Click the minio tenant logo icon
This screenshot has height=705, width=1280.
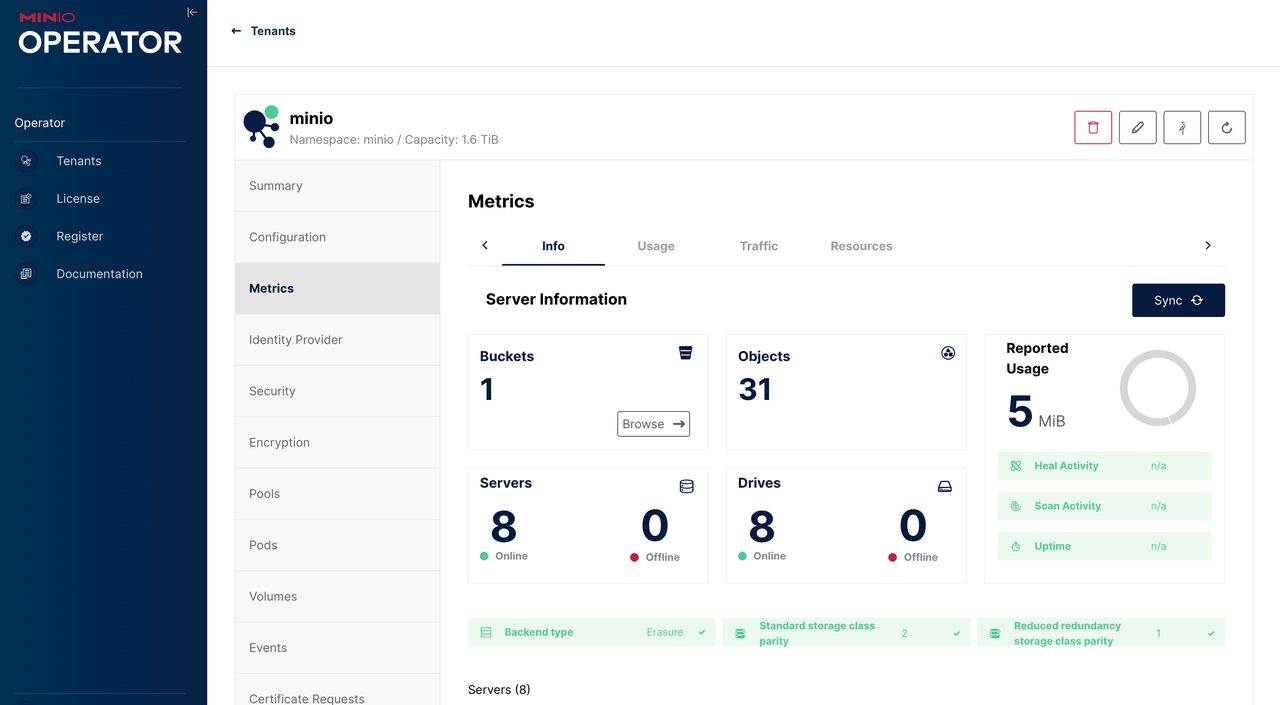point(261,127)
